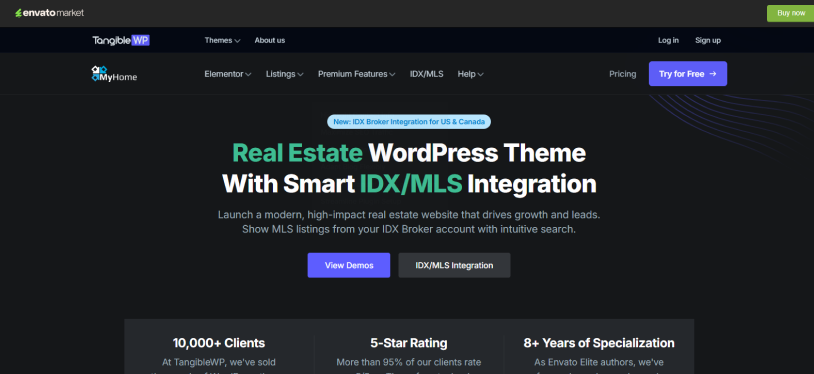The width and height of the screenshot is (814, 374).
Task: Click the IDX/MLS Integration button
Action: tap(454, 265)
